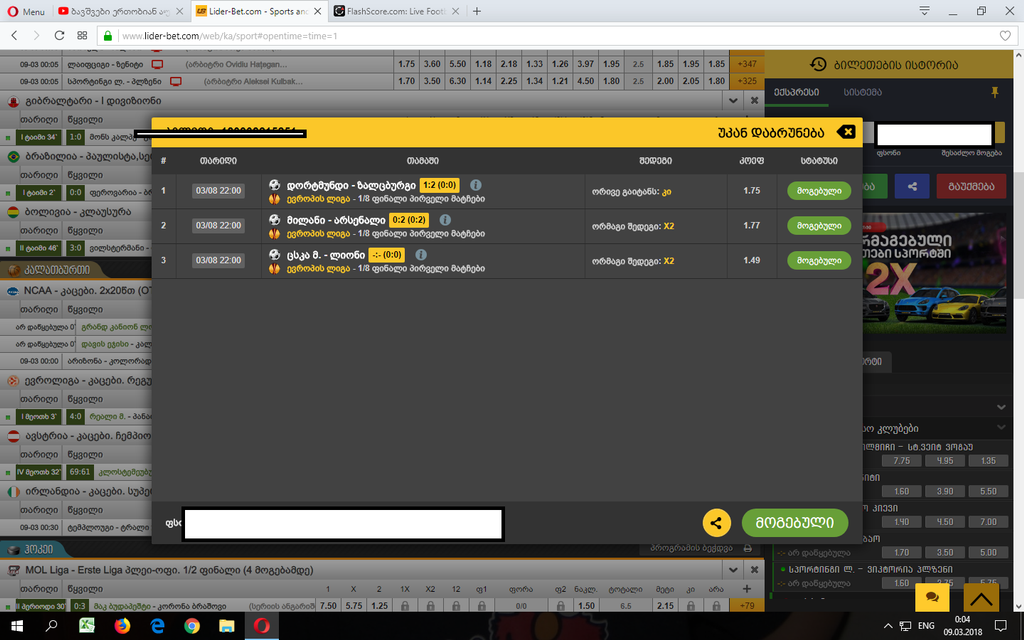Open the ticket history clock icon
Screen dimensions: 1024x640
[x=818, y=64]
